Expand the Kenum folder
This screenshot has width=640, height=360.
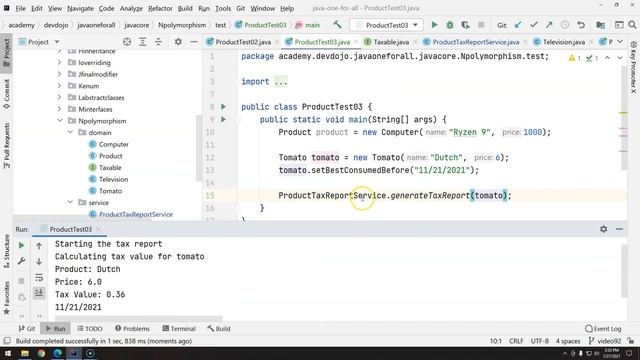click(x=60, y=86)
